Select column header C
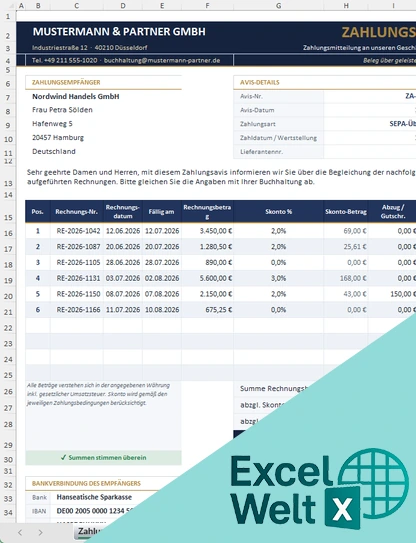 tap(77, 6)
